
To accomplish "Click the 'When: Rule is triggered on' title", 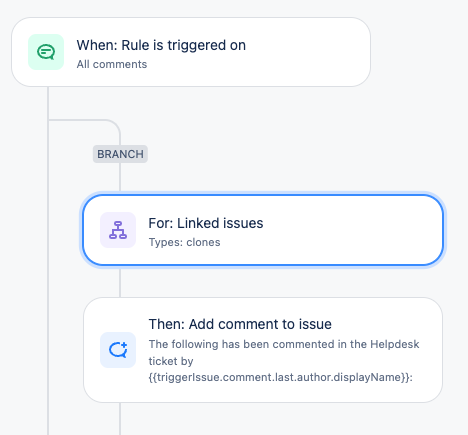I will (161, 45).
